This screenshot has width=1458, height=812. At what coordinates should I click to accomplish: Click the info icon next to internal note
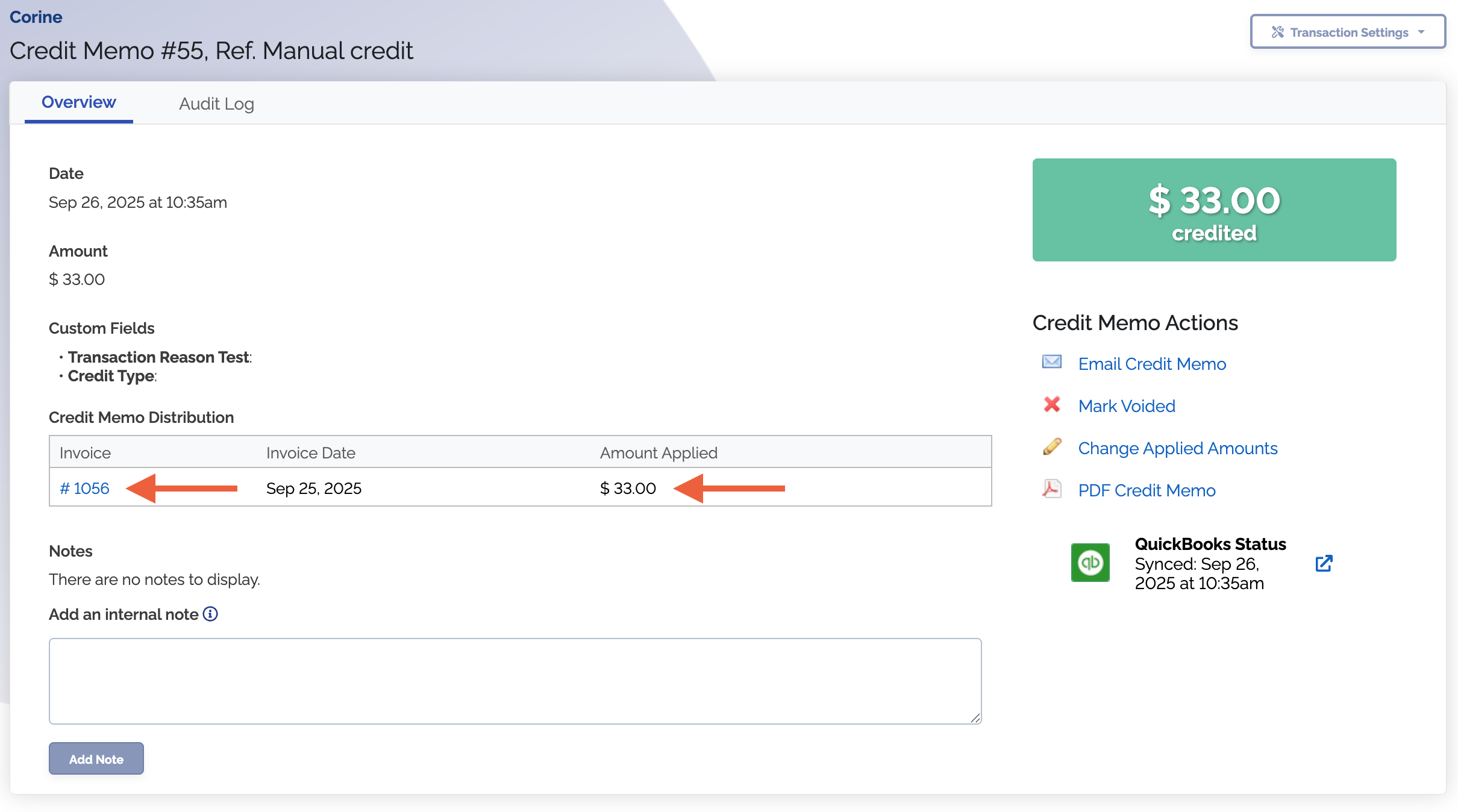pyautogui.click(x=210, y=614)
